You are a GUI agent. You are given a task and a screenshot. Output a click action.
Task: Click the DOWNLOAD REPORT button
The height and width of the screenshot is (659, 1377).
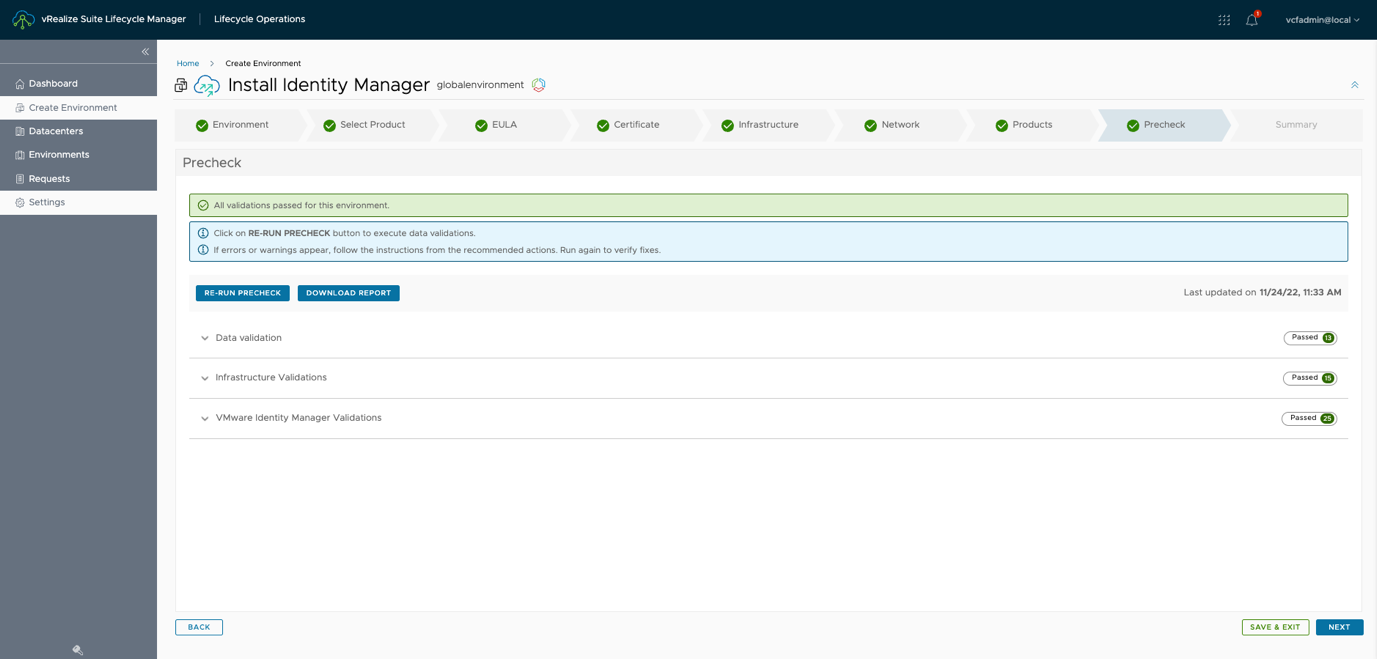click(349, 293)
